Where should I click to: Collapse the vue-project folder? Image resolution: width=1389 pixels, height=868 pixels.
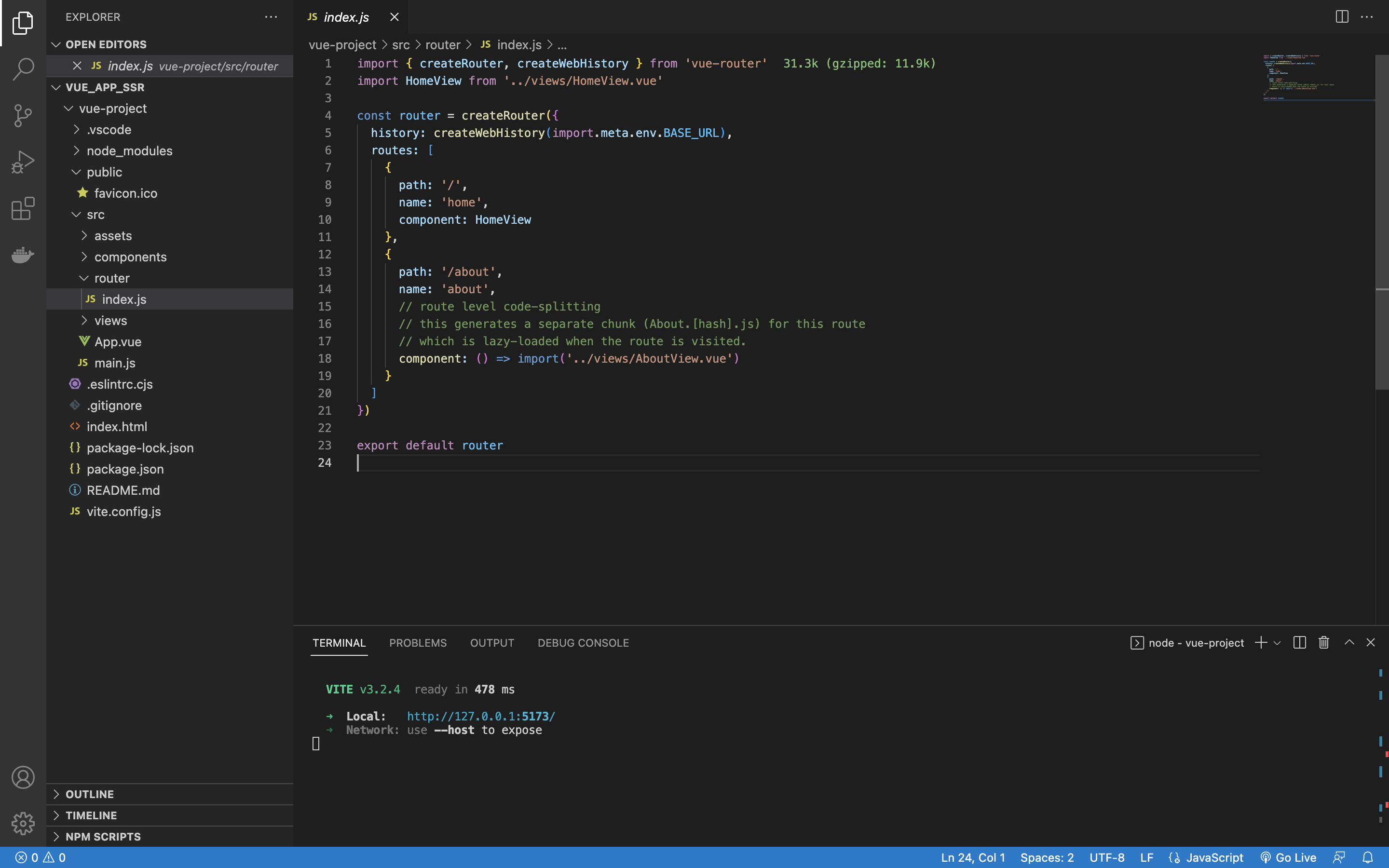pos(170,108)
